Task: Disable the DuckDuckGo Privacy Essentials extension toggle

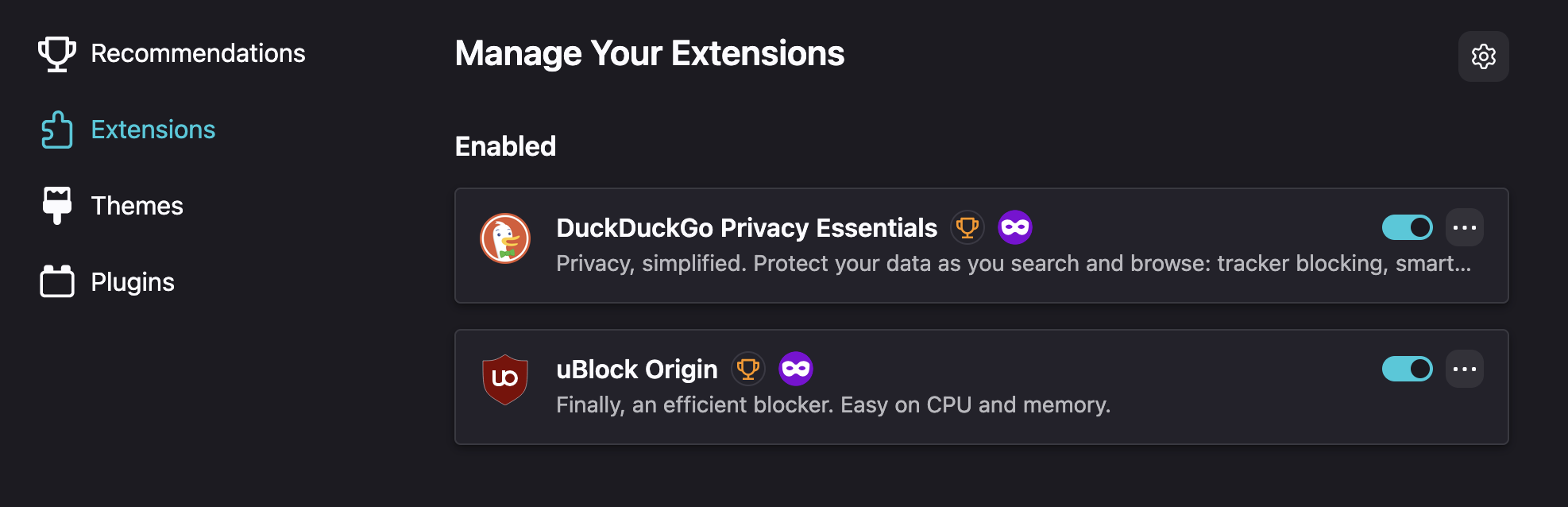Action: click(x=1408, y=228)
